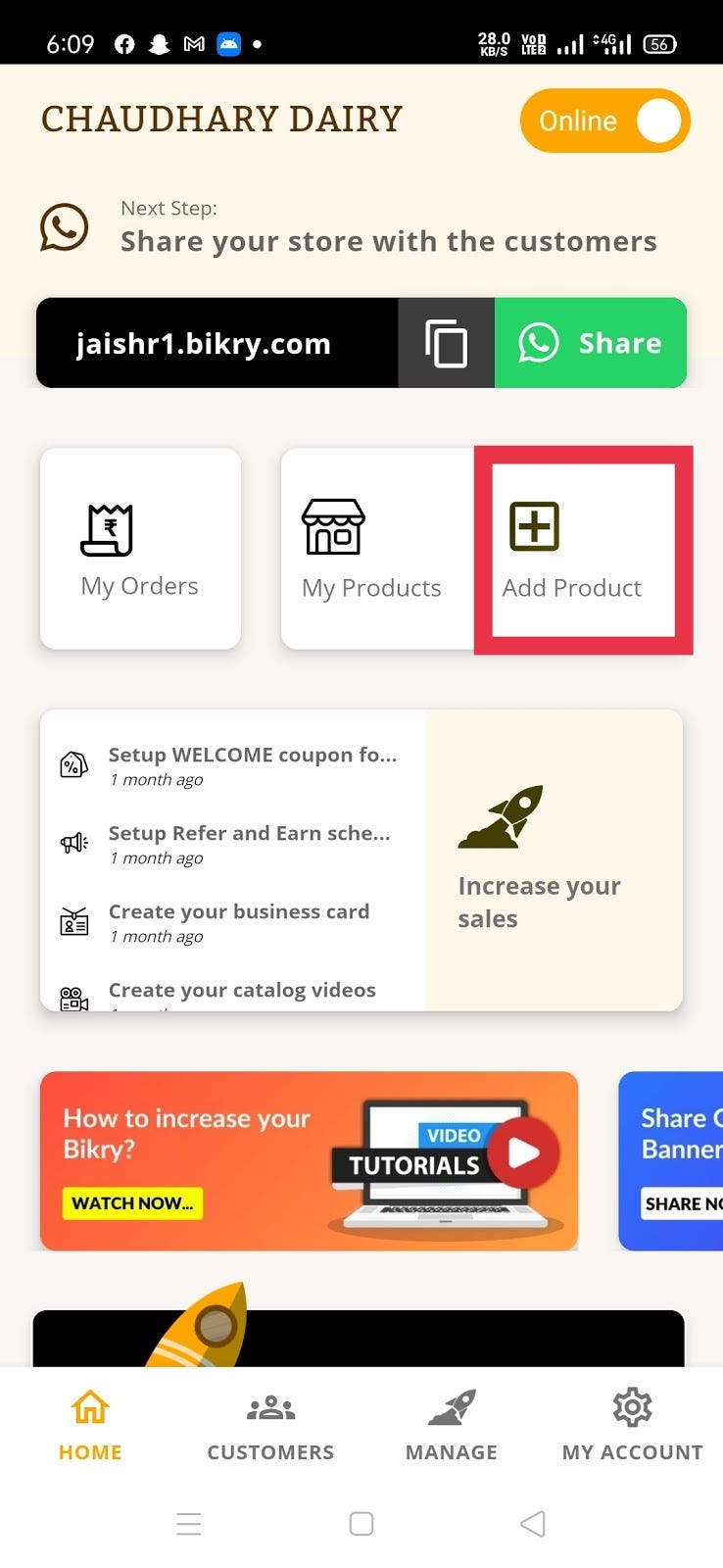
Task: Share store via green WhatsApp Share button
Action: point(591,343)
